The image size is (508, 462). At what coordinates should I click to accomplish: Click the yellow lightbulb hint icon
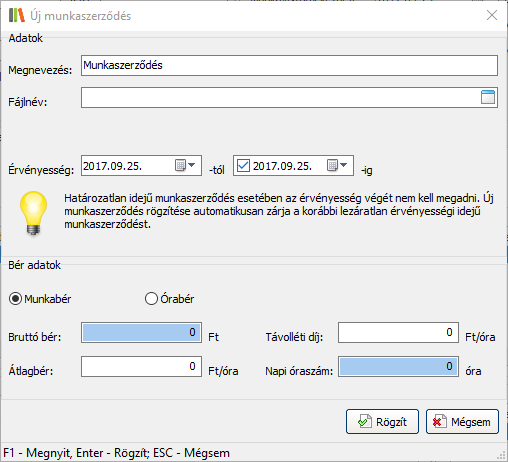(x=33, y=213)
